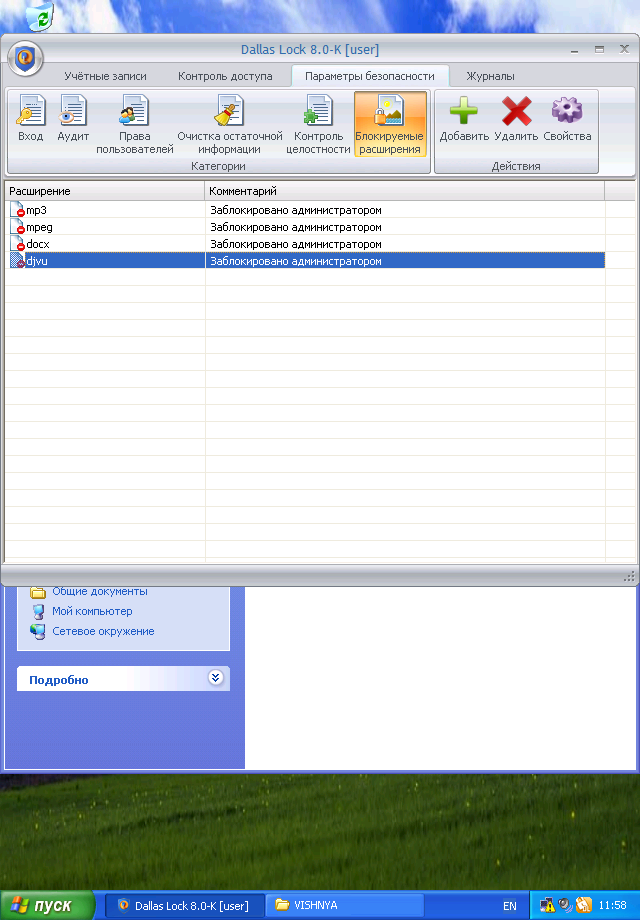
Task: Click the red Удалить cross icon
Action: click(516, 110)
